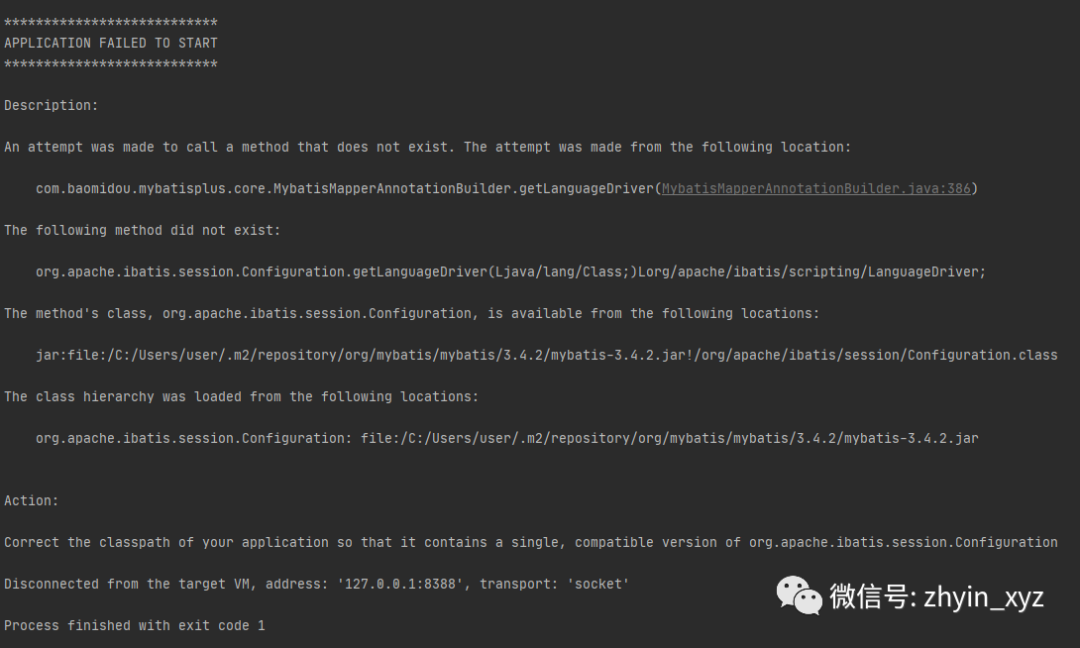Screen dimensions: 1080x648
Task: Click the 'Disconnected from the target VM' line
Action: pyautogui.click(x=316, y=584)
